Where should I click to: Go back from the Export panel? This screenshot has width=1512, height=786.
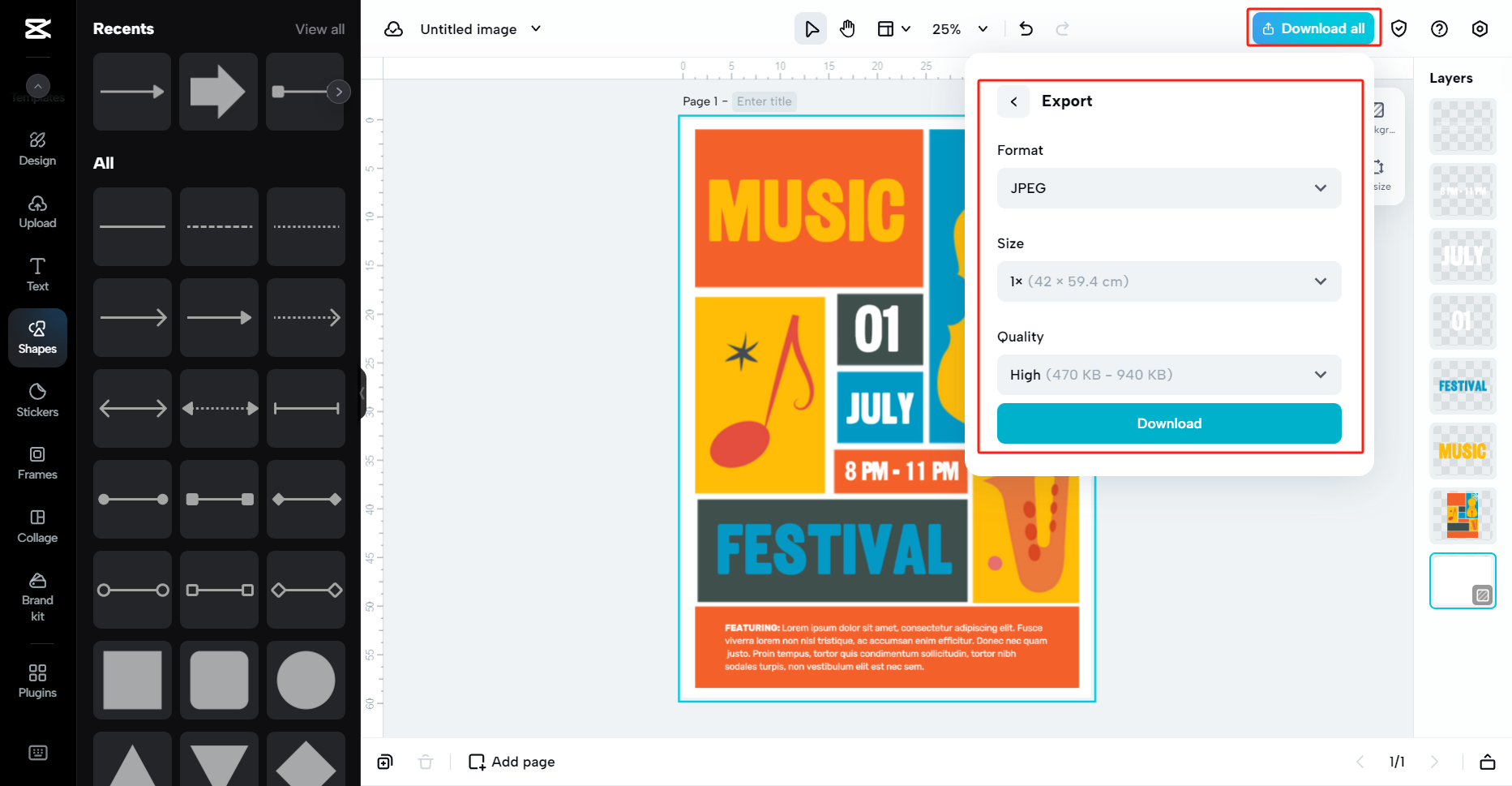1013,101
